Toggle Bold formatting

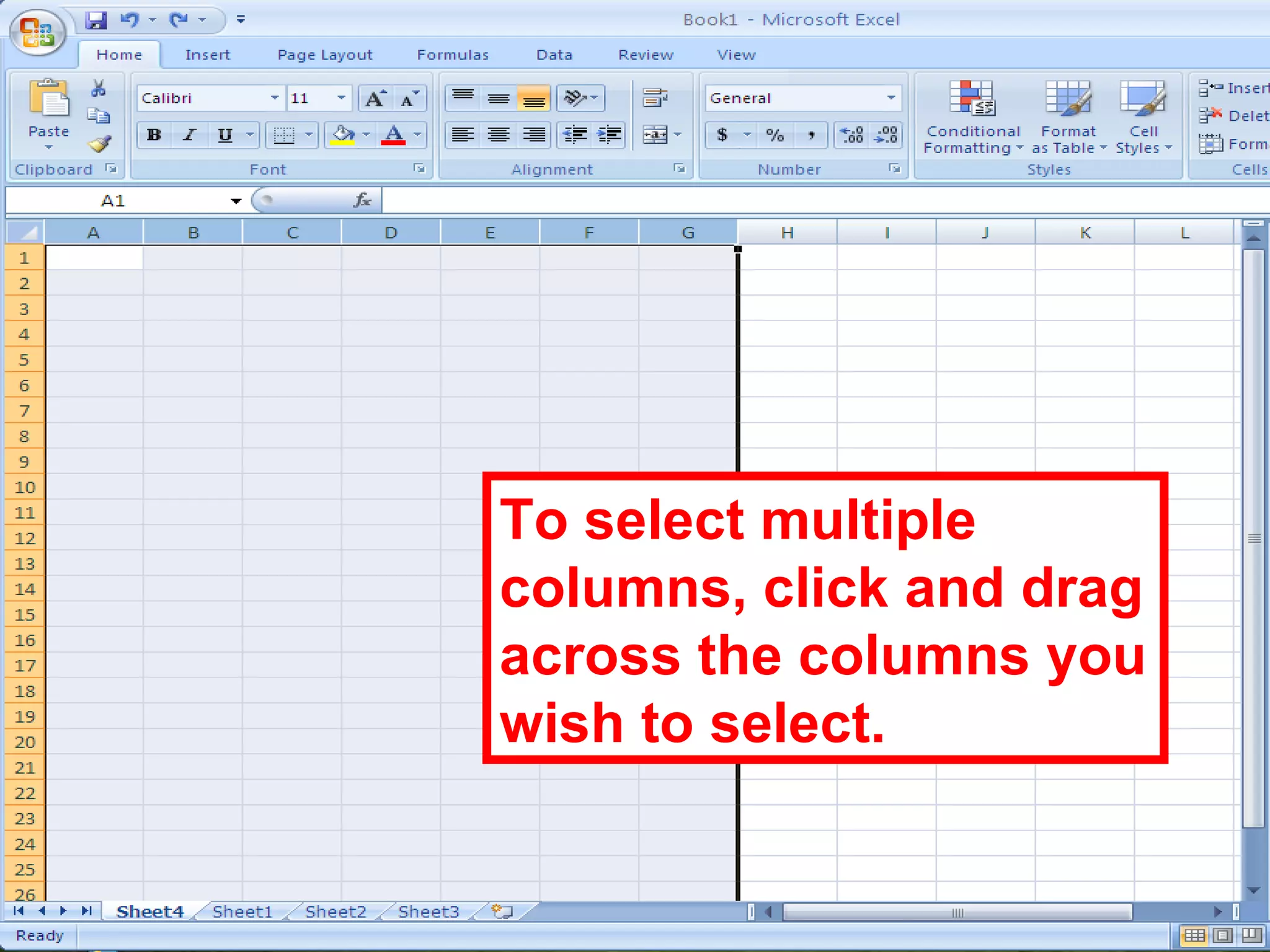154,135
